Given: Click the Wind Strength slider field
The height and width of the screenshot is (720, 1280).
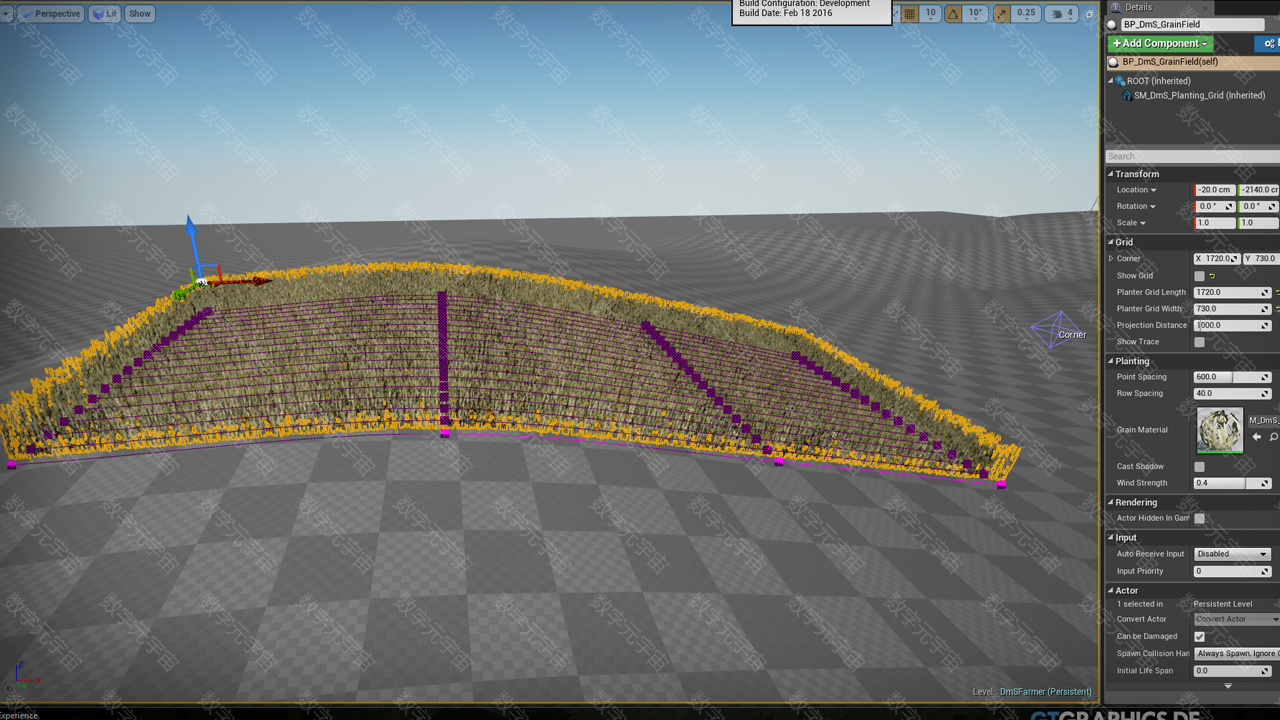Looking at the screenshot, I should 1226,483.
